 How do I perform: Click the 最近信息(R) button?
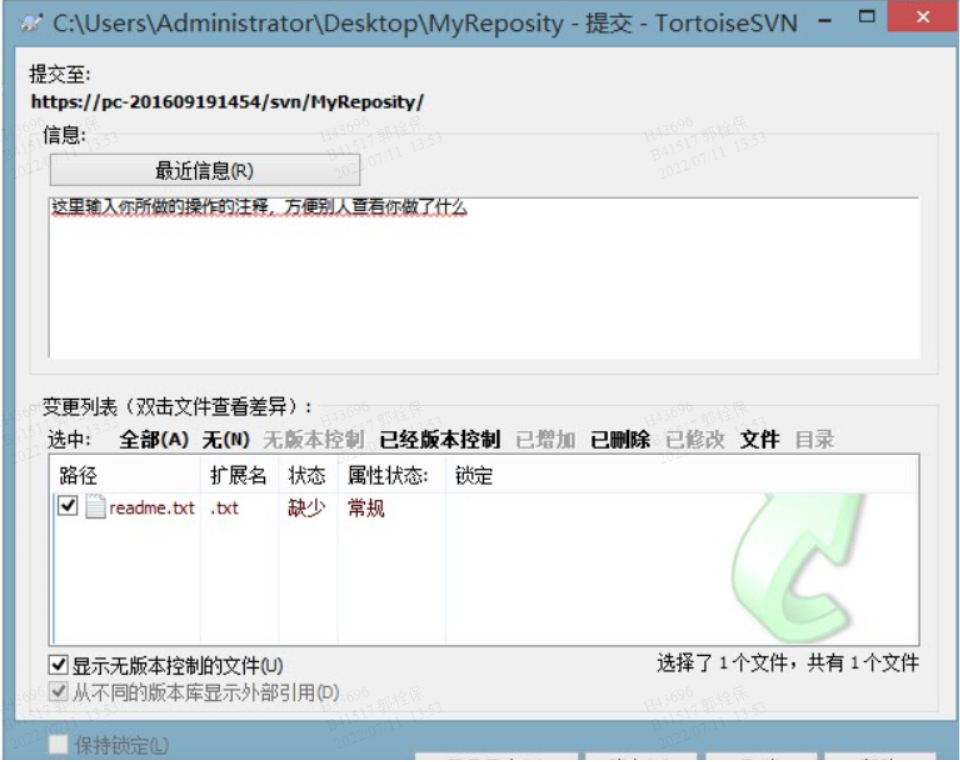click(x=204, y=170)
